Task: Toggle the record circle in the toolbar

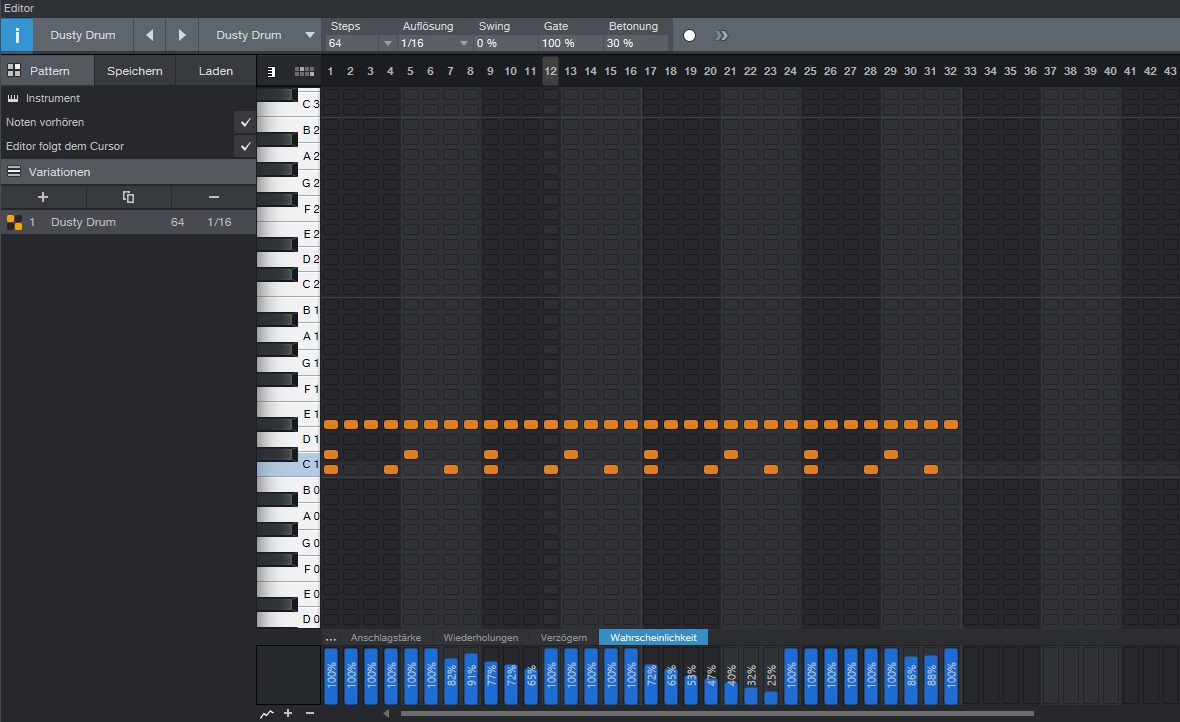Action: click(689, 34)
